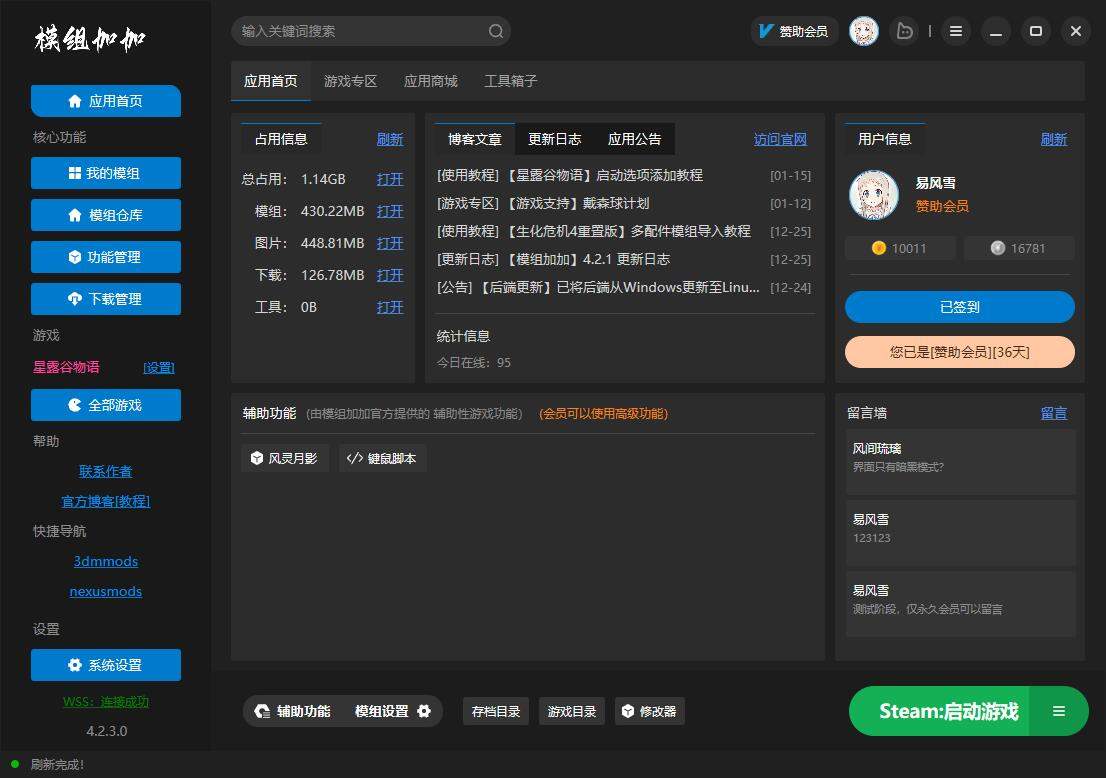1106x778 pixels.
Task: Select 我的模组 in the sidebar
Action: [106, 173]
